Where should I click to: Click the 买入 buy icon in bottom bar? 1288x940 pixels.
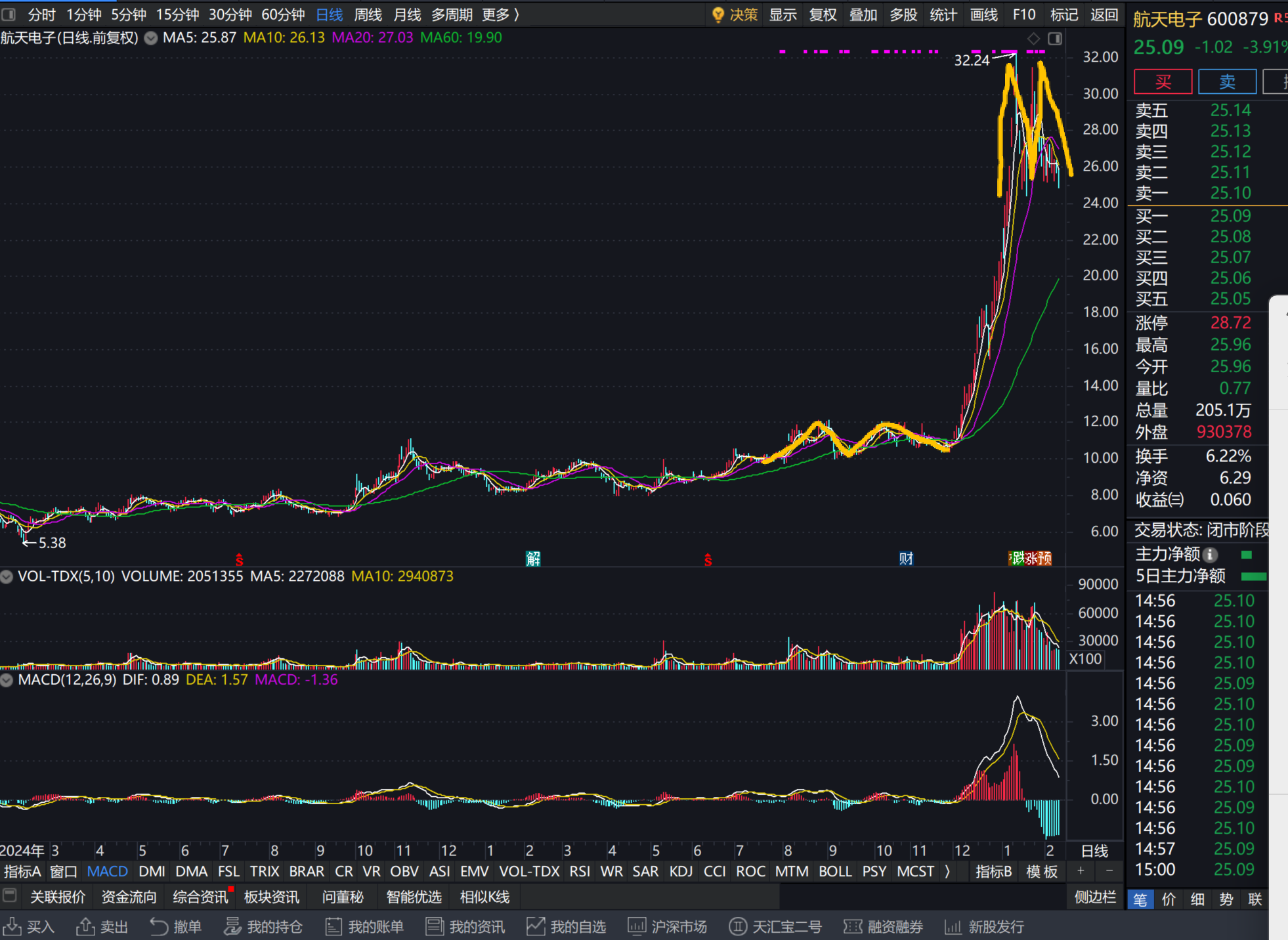point(12,926)
